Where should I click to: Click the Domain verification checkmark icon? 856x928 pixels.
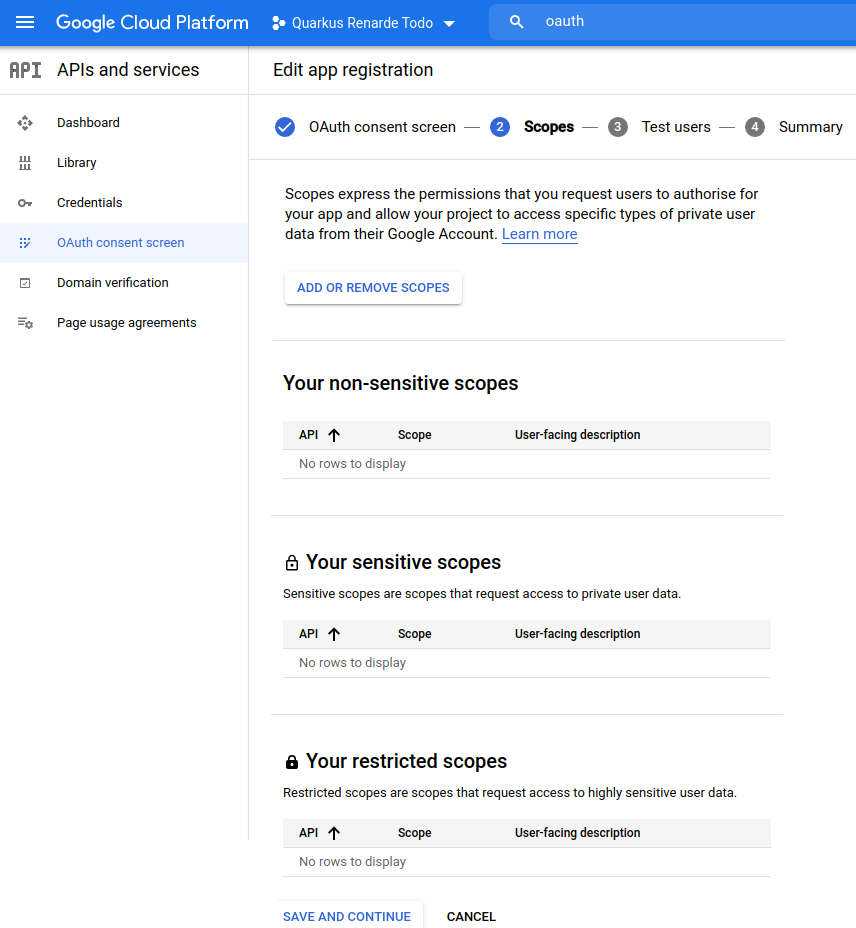[x=24, y=282]
